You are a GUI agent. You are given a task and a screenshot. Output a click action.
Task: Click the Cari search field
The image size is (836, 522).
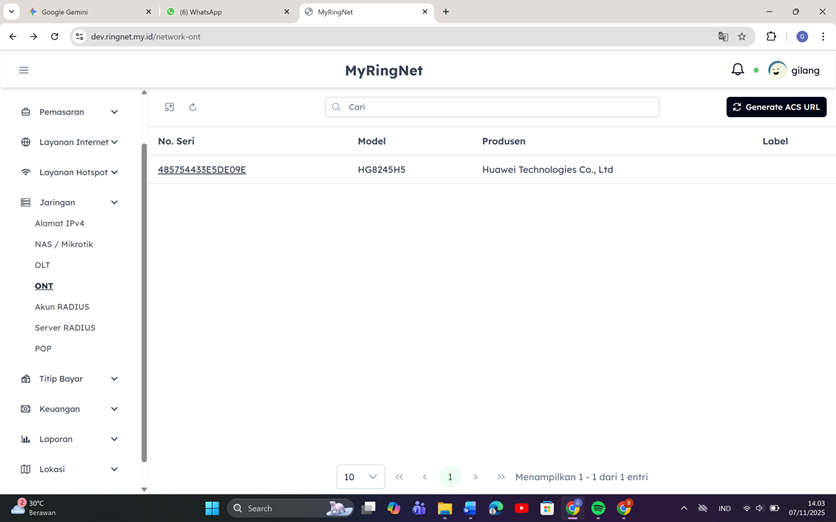pyautogui.click(x=492, y=107)
